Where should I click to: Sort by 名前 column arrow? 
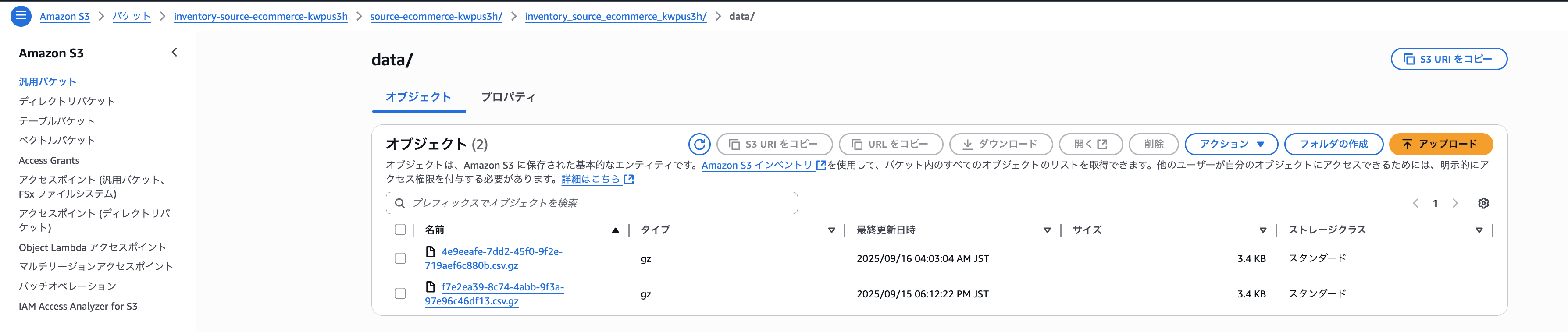(x=615, y=230)
